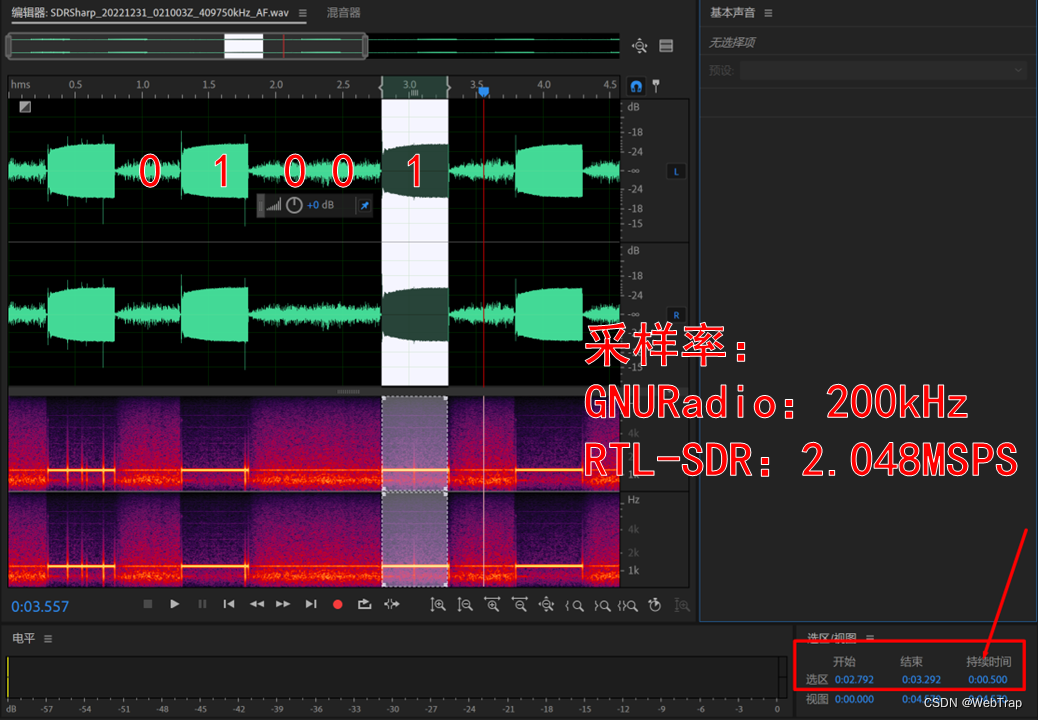Zoom out time icon
The height and width of the screenshot is (720, 1038).
[x=519, y=604]
